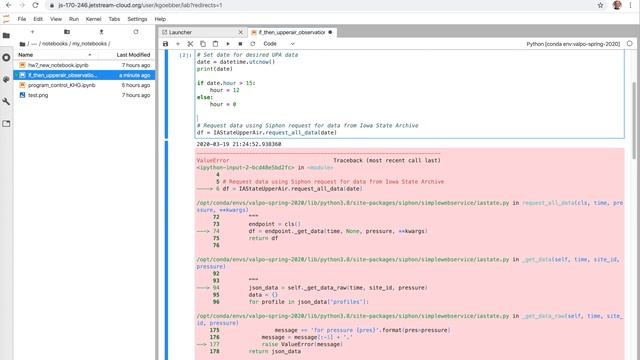
Task: Restart the kernel with the circular arrow
Action: point(253,44)
